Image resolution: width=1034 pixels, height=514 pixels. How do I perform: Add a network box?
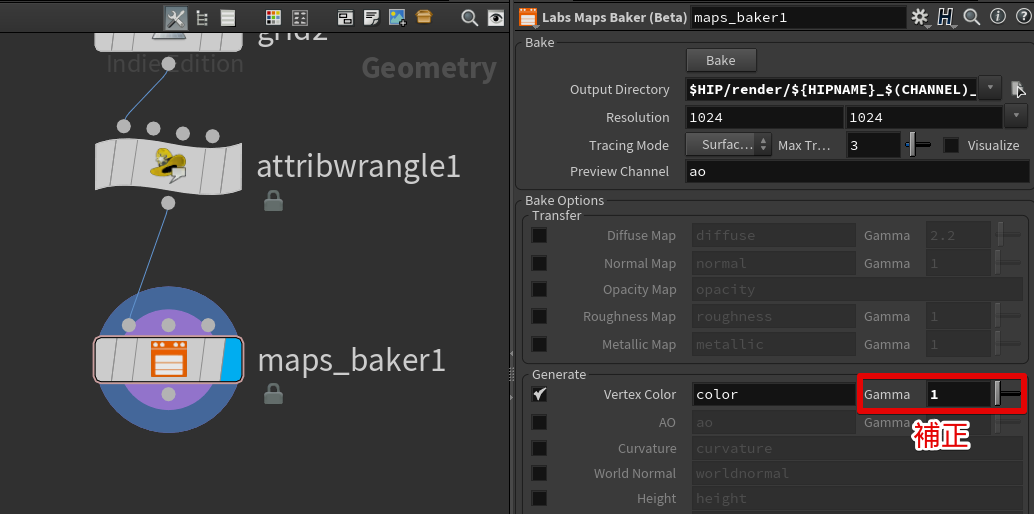[x=346, y=18]
